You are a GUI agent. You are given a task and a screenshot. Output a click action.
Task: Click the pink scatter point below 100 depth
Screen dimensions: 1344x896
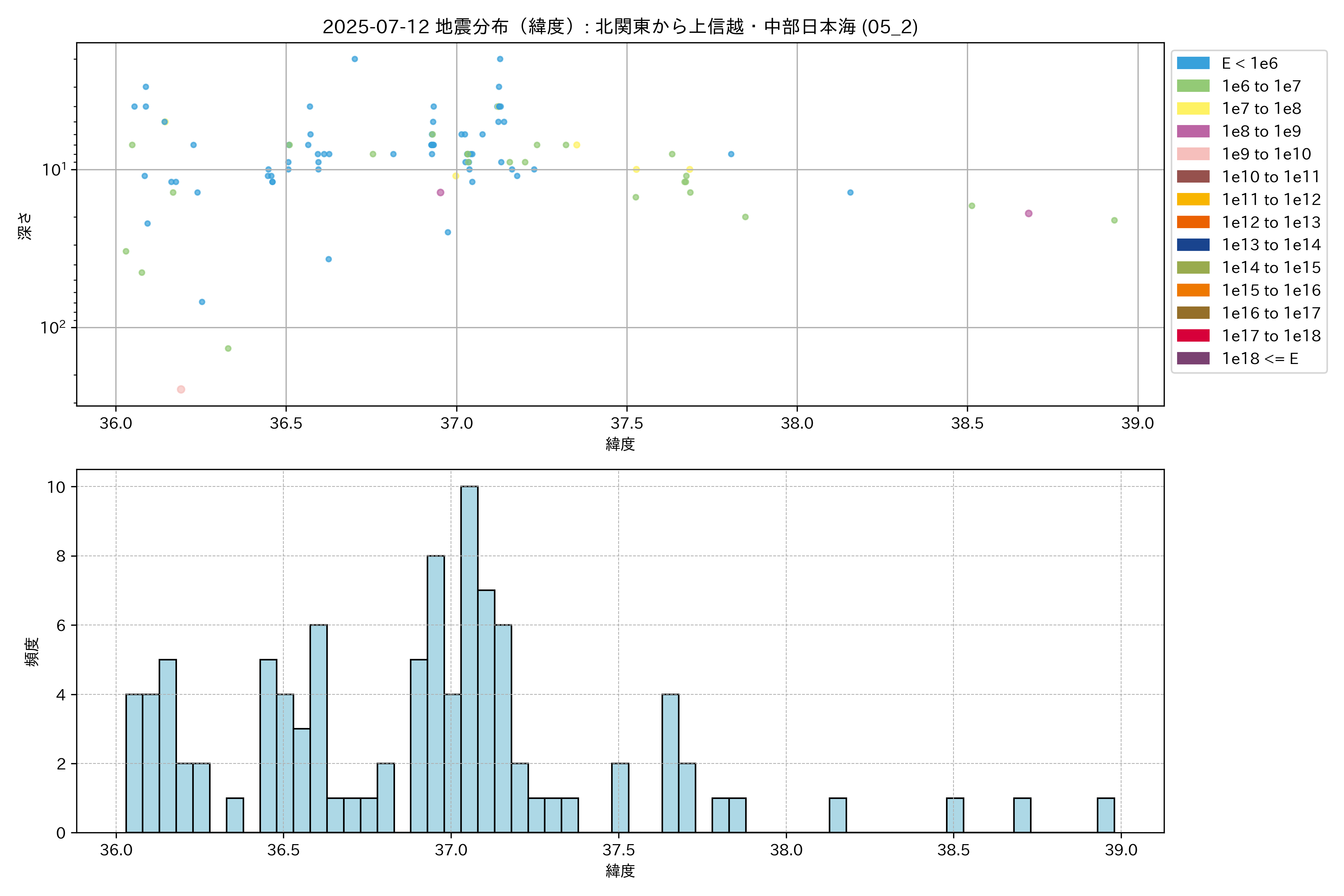(x=181, y=389)
